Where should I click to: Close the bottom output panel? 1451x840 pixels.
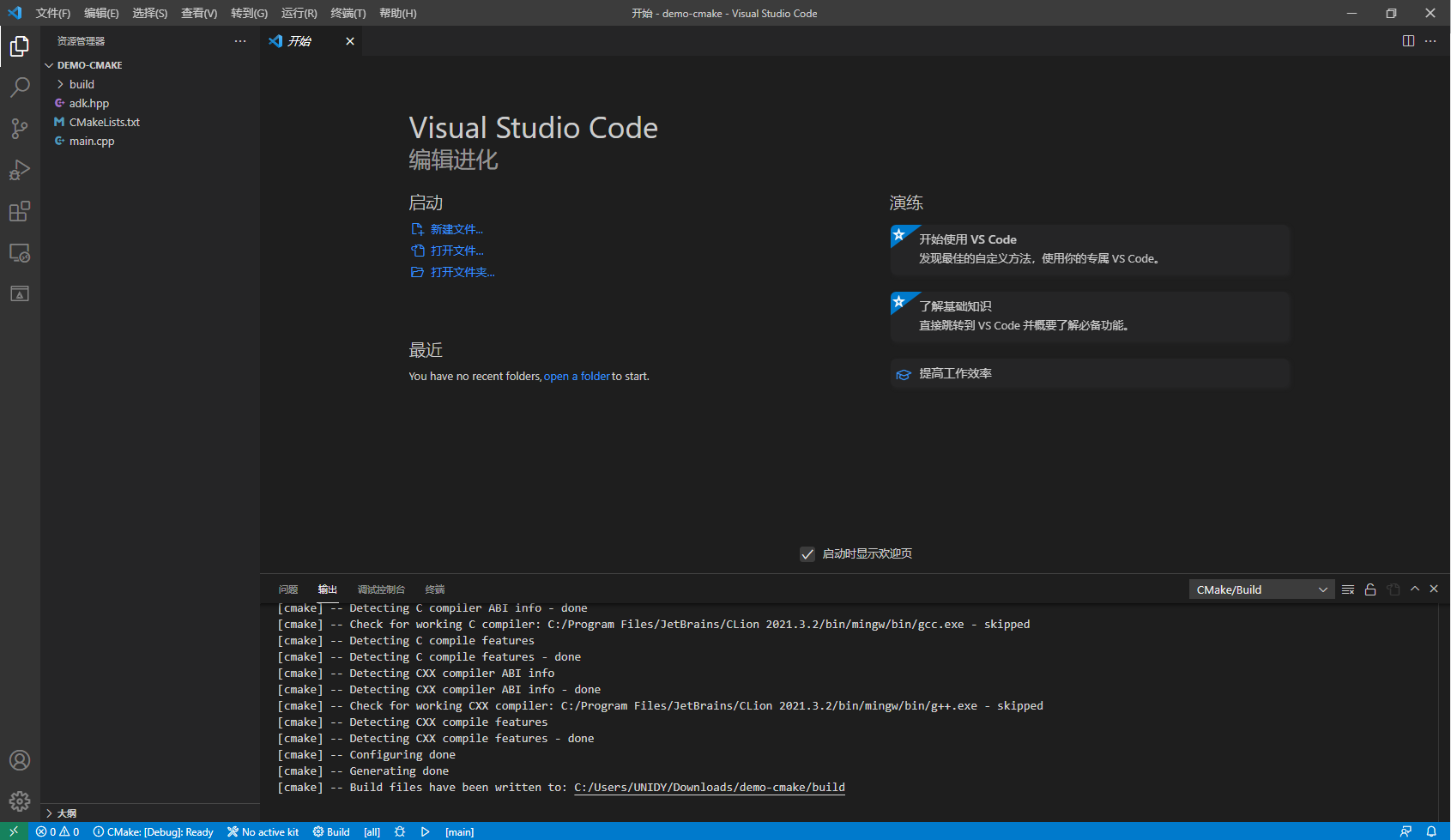tap(1434, 589)
